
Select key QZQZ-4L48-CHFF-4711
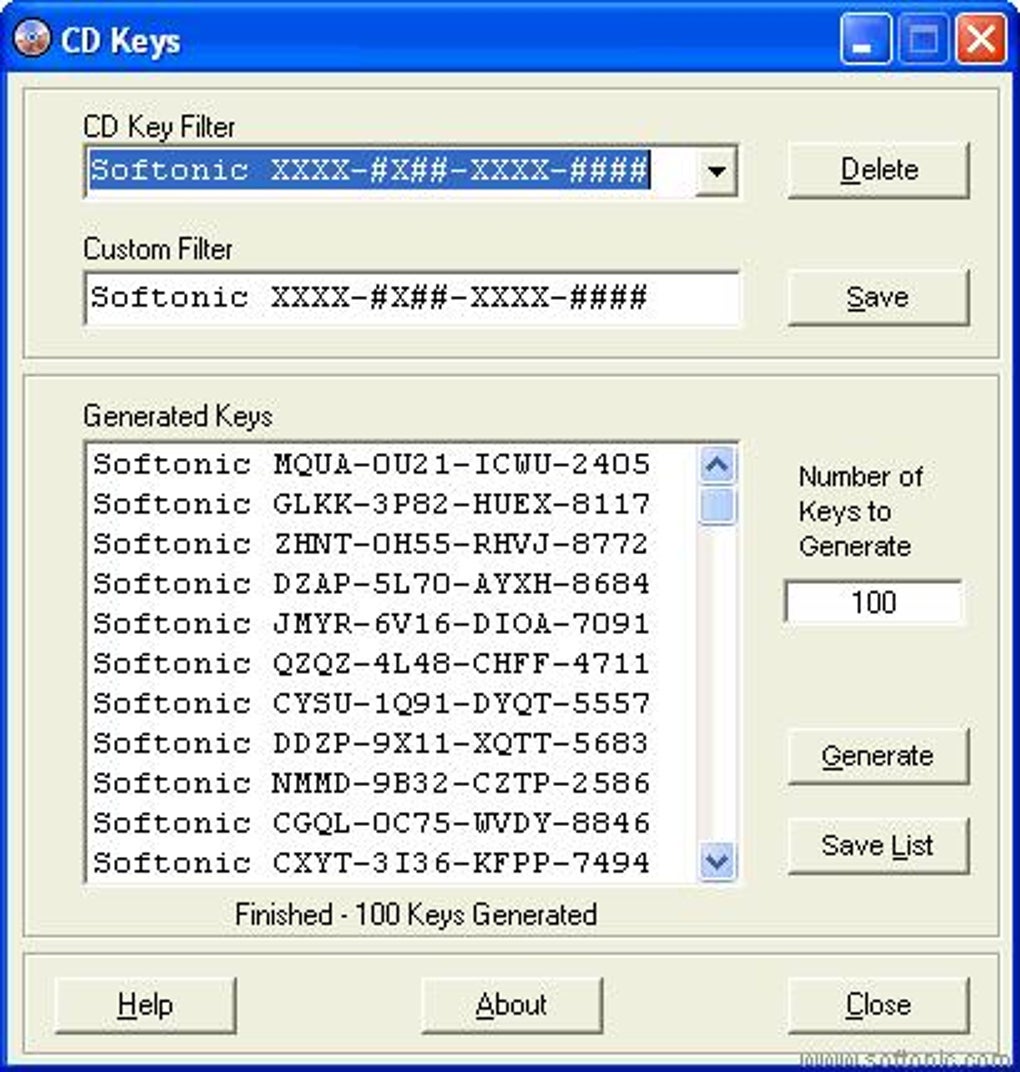(371, 664)
